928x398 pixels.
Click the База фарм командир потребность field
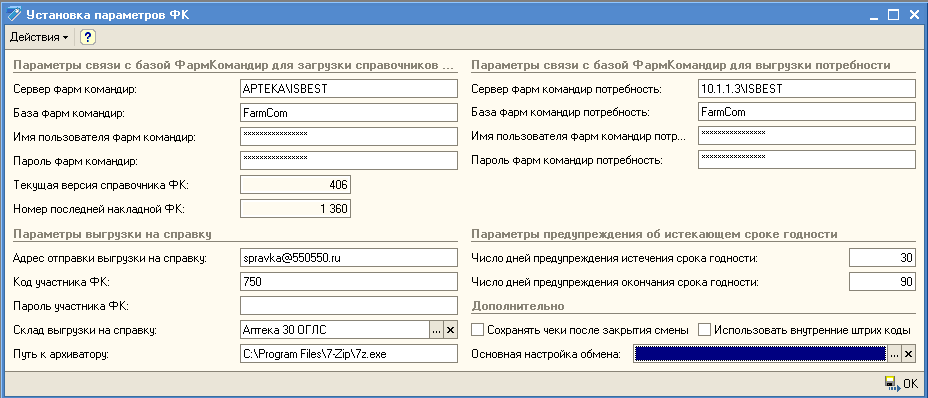(807, 112)
